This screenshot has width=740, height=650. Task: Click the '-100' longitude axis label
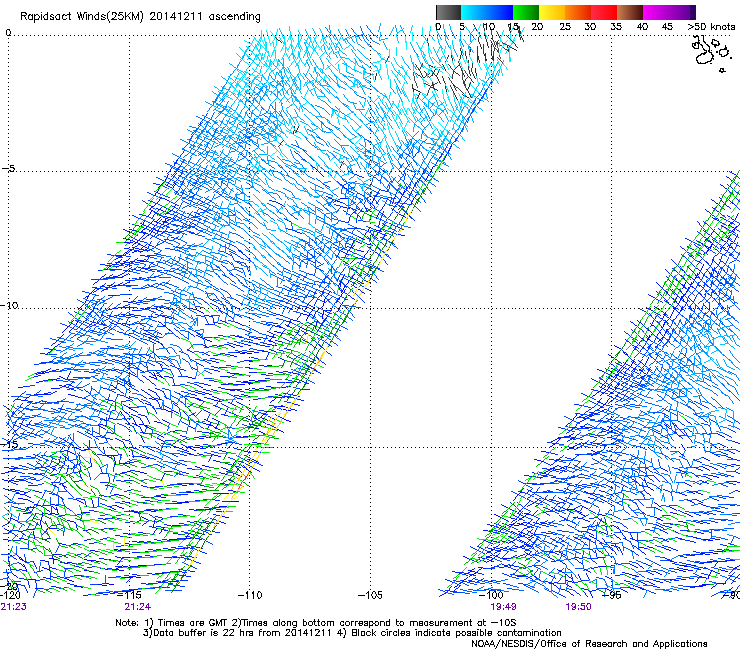[x=491, y=594]
